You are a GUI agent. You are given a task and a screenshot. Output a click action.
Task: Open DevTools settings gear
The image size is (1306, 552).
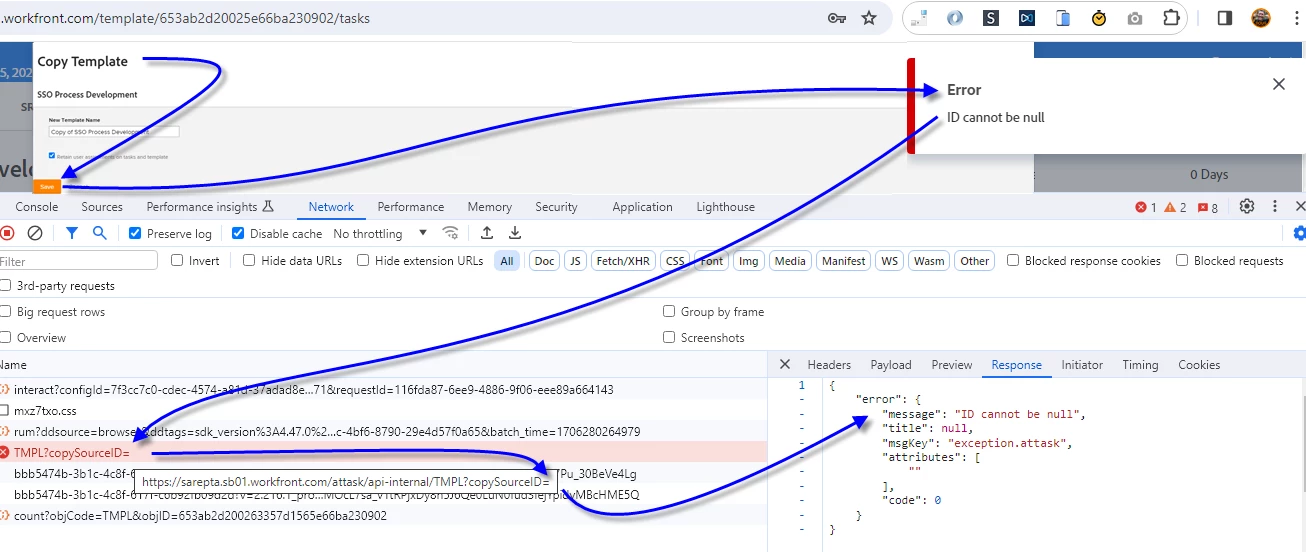[1247, 206]
